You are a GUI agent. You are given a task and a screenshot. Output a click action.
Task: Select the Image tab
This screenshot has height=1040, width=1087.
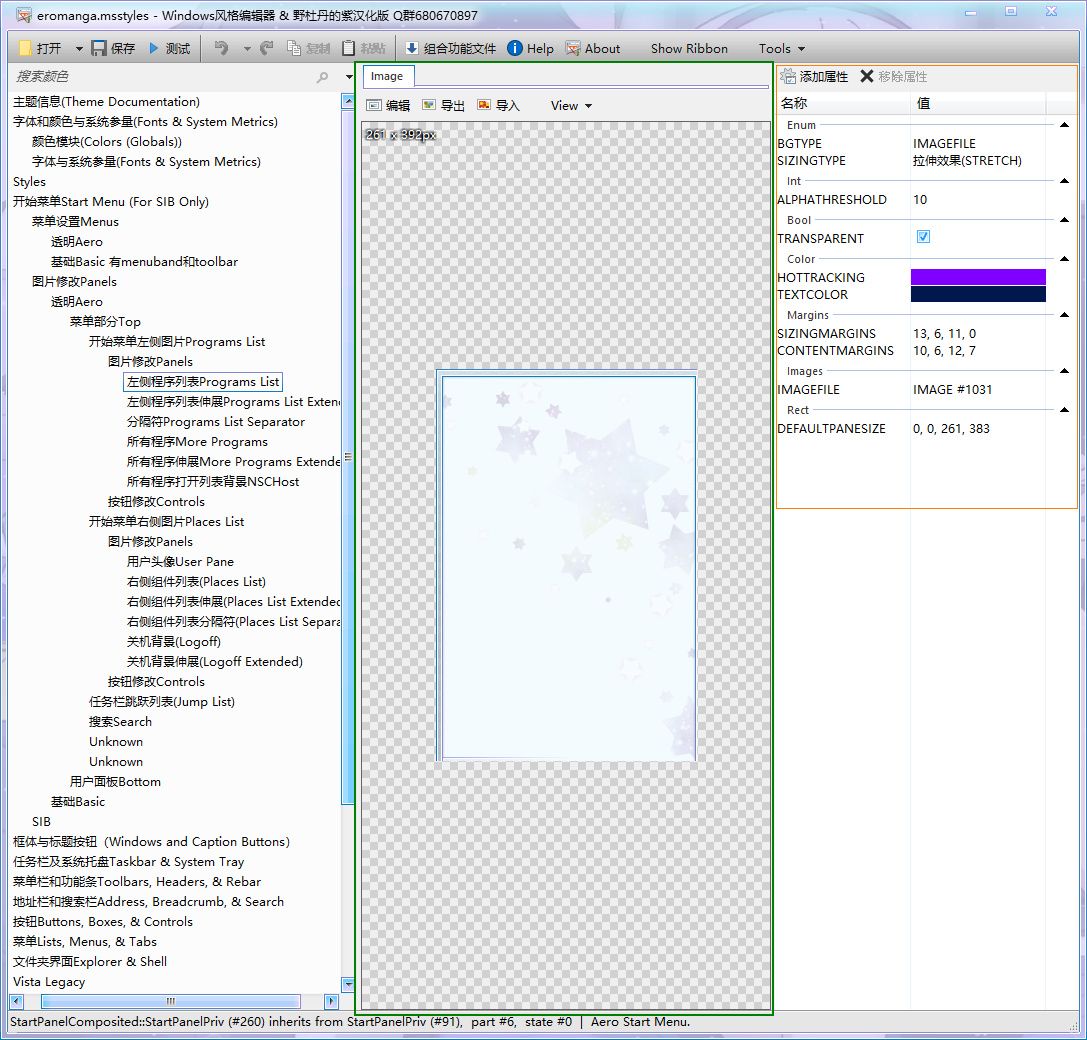click(387, 76)
